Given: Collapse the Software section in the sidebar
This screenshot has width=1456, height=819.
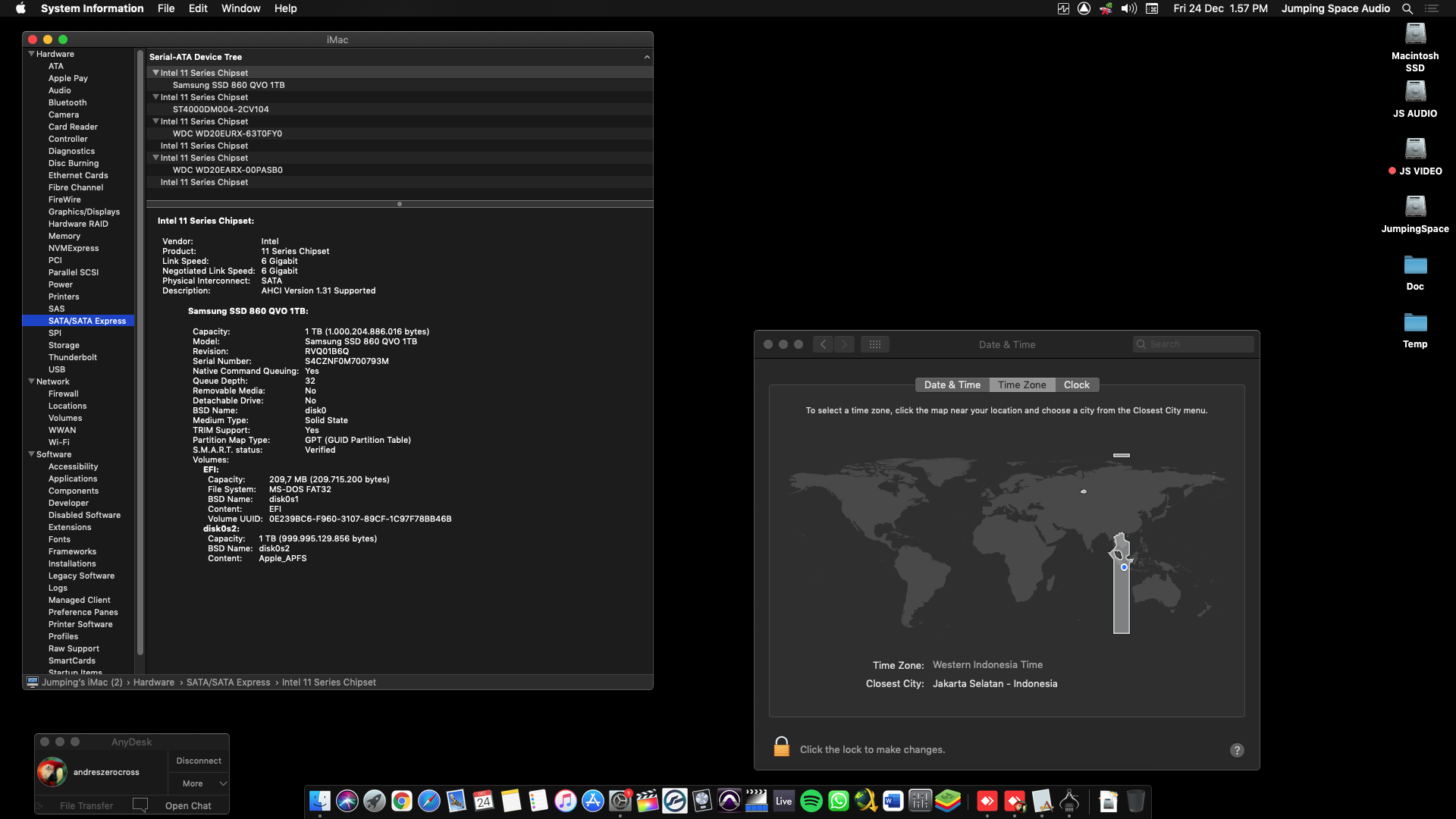Looking at the screenshot, I should tap(31, 454).
